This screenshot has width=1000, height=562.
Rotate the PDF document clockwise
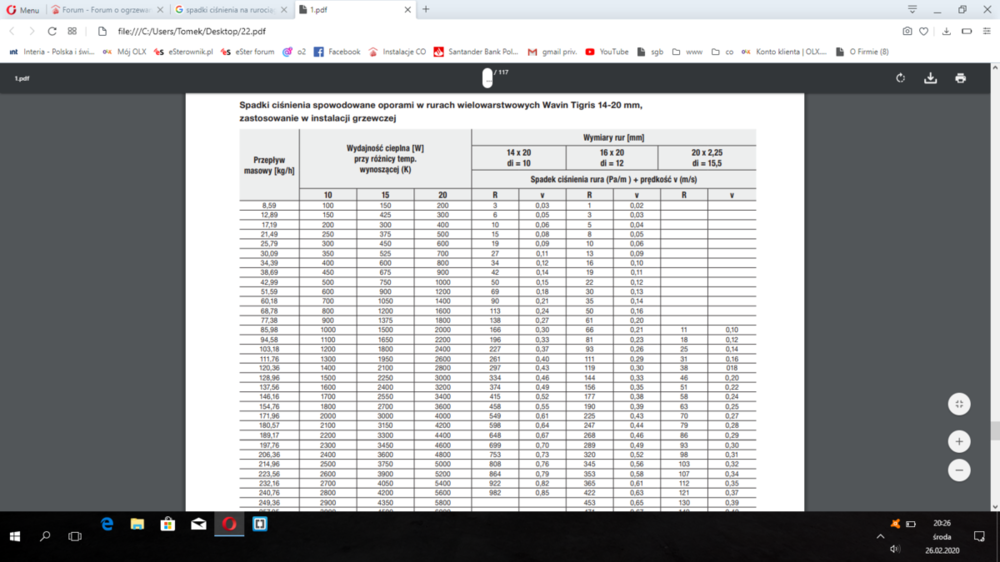click(900, 78)
